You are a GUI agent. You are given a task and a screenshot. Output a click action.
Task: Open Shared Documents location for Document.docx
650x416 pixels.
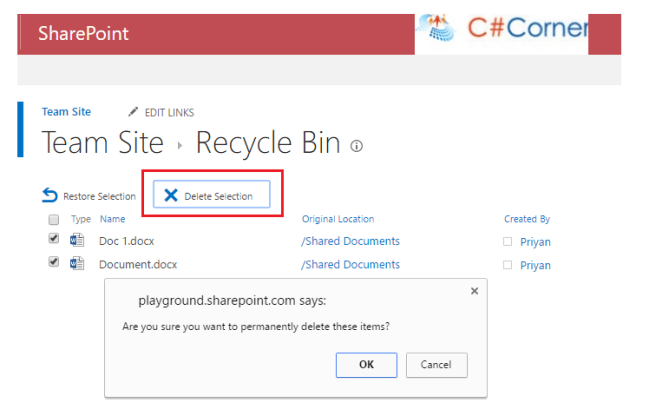pyautogui.click(x=350, y=264)
